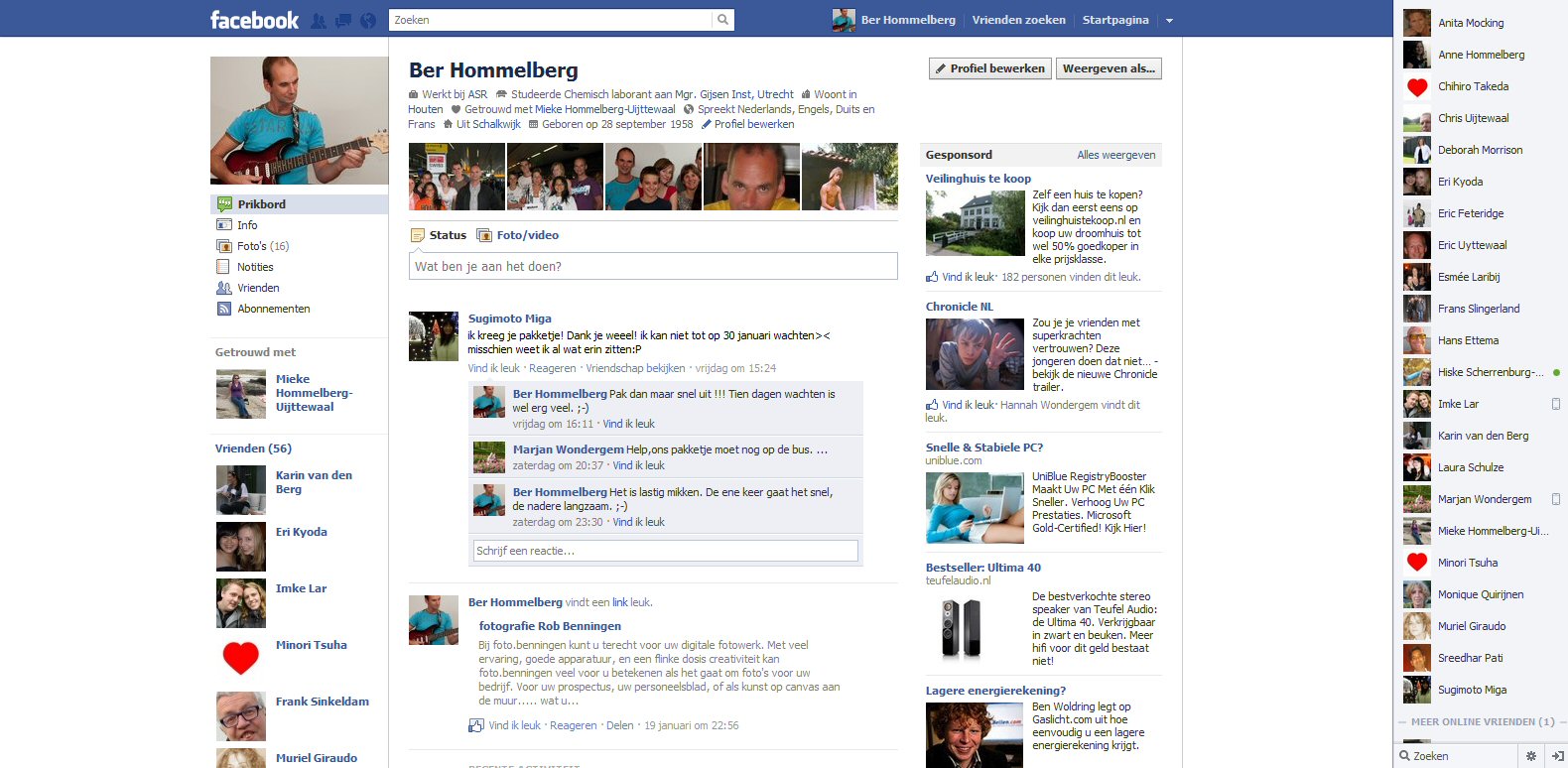The height and width of the screenshot is (768, 1568).
Task: Click the 'Wat ben je aan het doen?' field
Action: pyautogui.click(x=653, y=266)
